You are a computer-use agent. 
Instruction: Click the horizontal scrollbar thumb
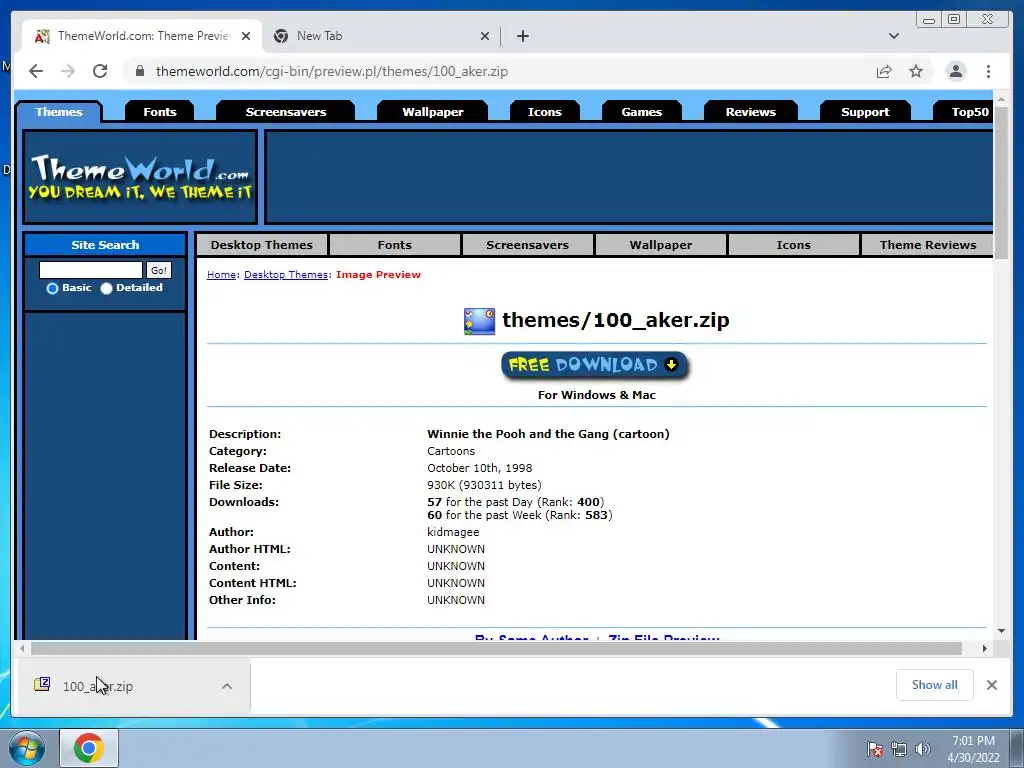pyautogui.click(x=496, y=648)
